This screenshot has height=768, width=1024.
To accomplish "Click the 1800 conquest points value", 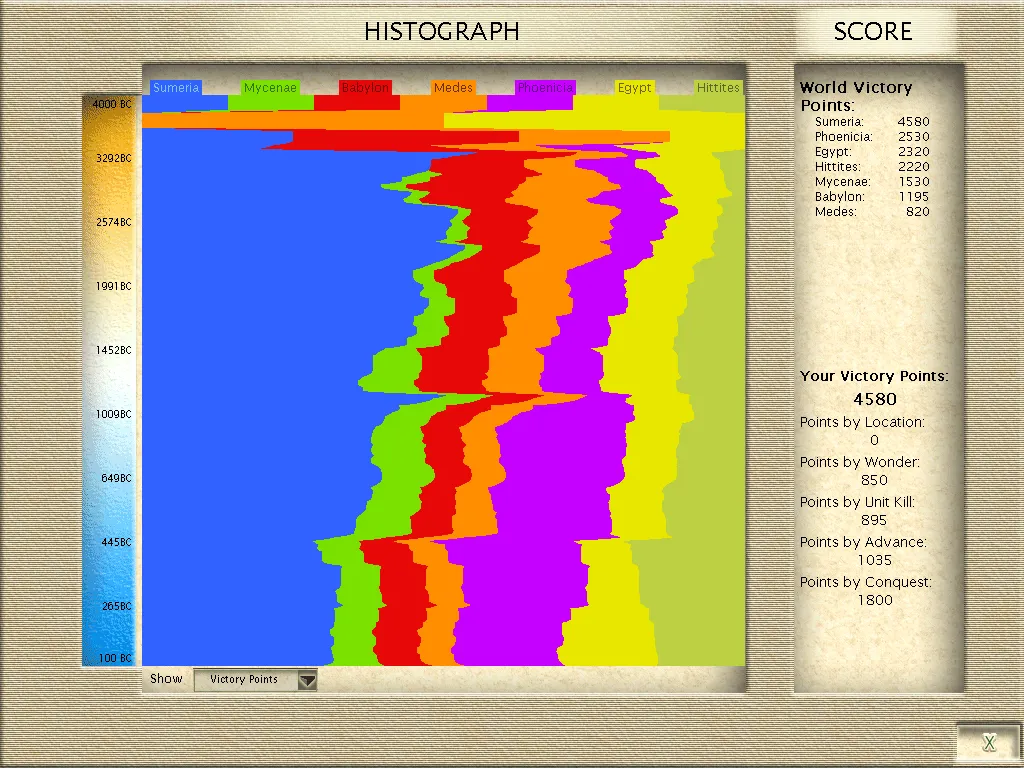I will pyautogui.click(x=874, y=600).
